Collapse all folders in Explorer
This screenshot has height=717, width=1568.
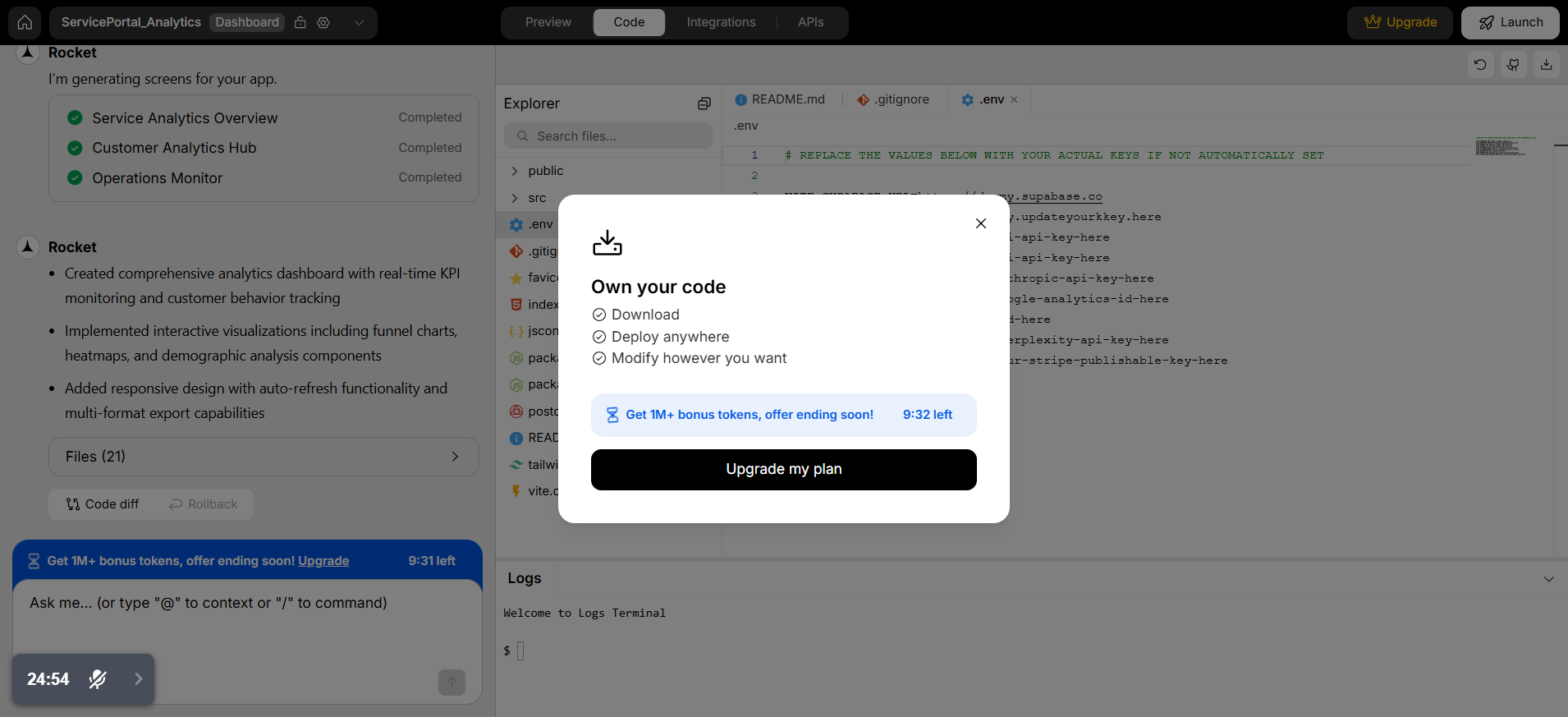pos(704,103)
